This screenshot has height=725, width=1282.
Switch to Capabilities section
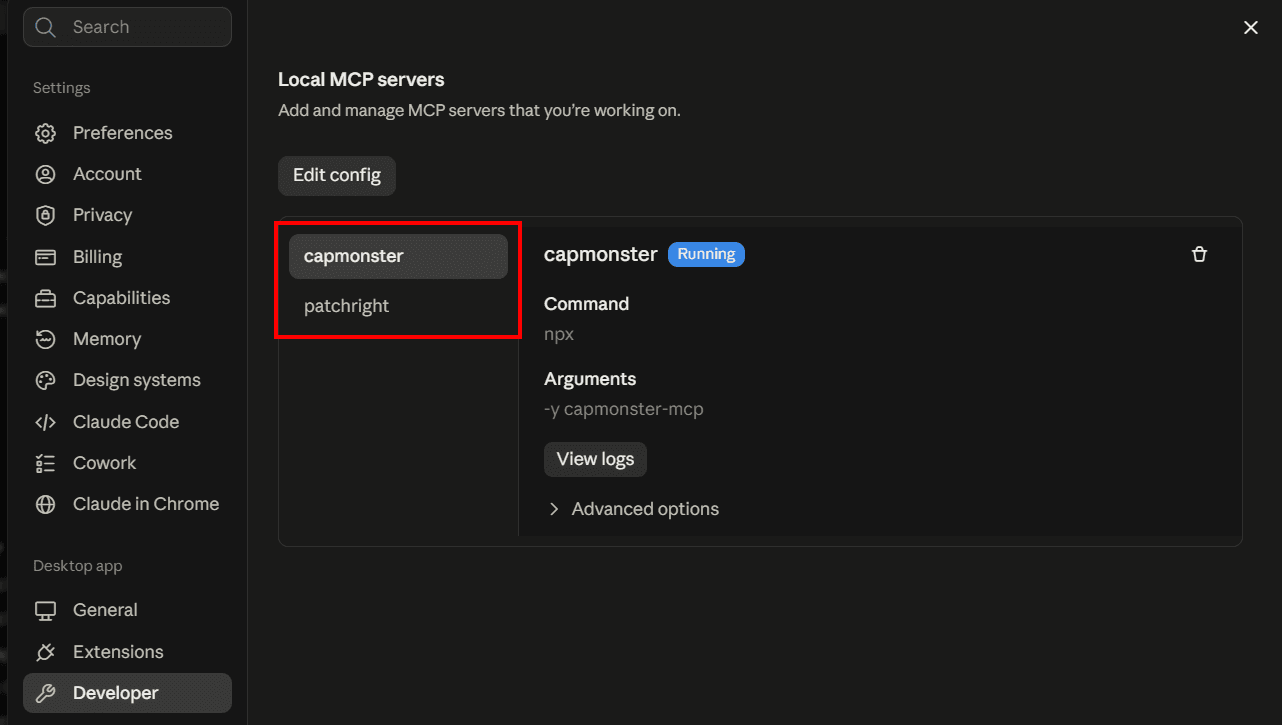pyautogui.click(x=127, y=298)
